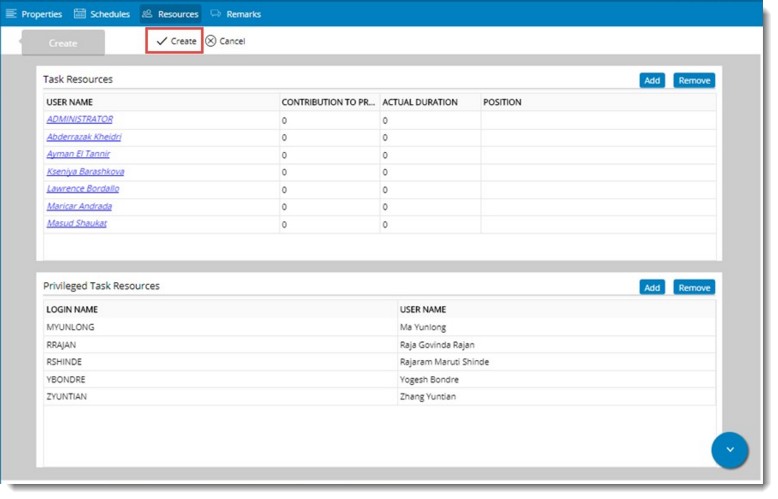
Task: Open the Abderrazak Kheidri user link
Action: (84, 137)
